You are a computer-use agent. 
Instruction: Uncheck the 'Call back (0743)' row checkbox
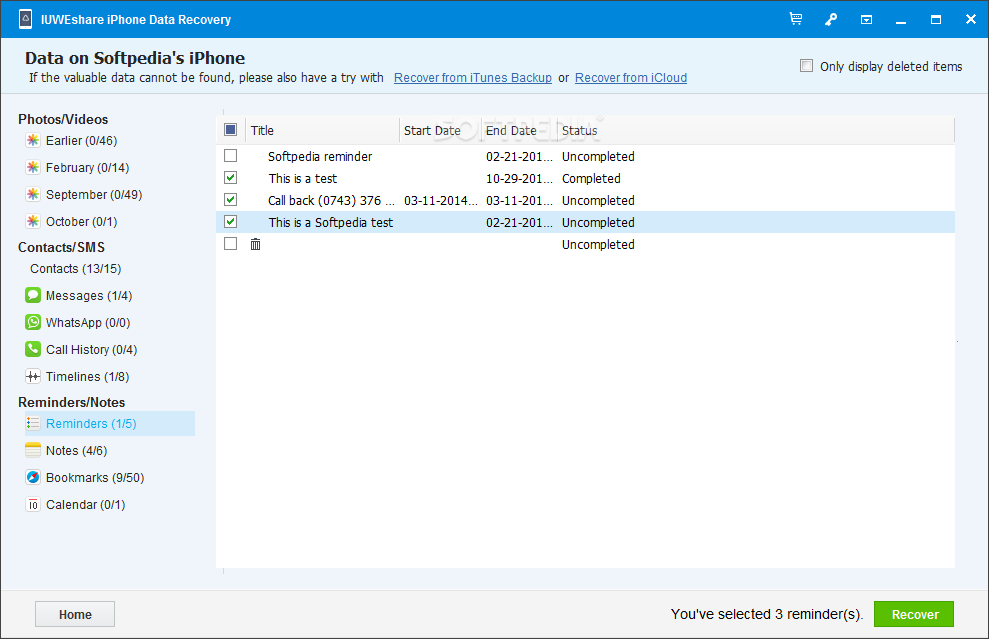(x=230, y=200)
